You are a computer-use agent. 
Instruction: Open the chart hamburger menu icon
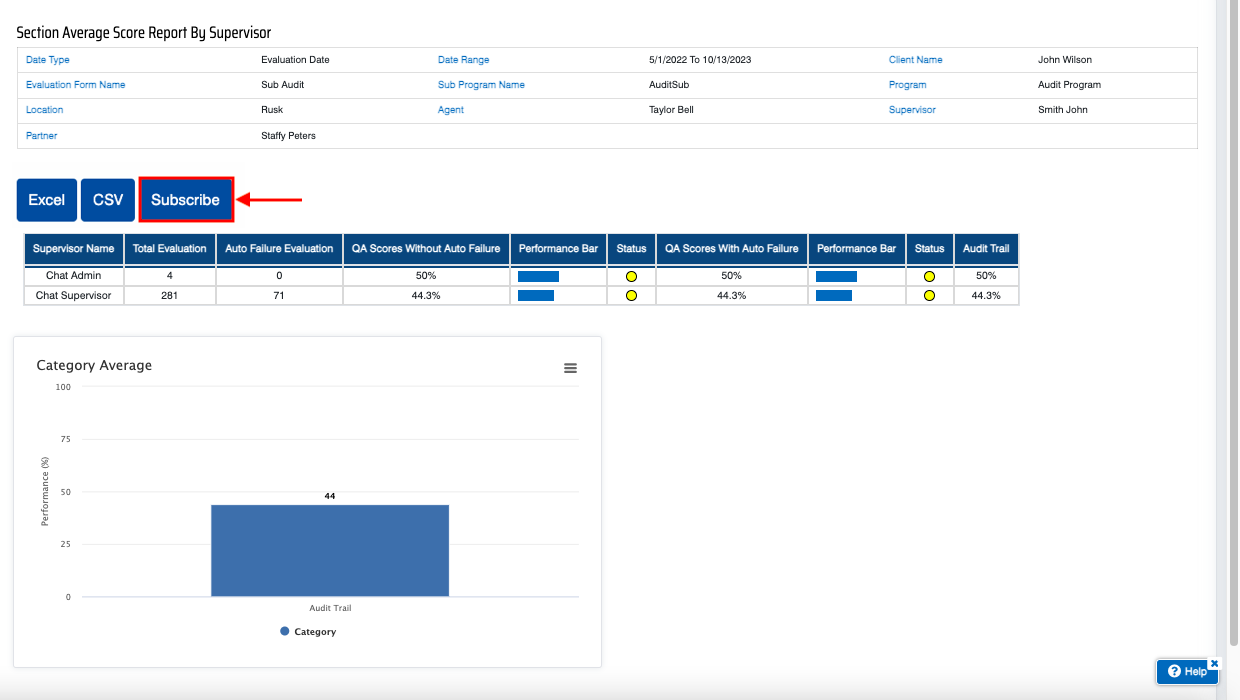tap(570, 368)
